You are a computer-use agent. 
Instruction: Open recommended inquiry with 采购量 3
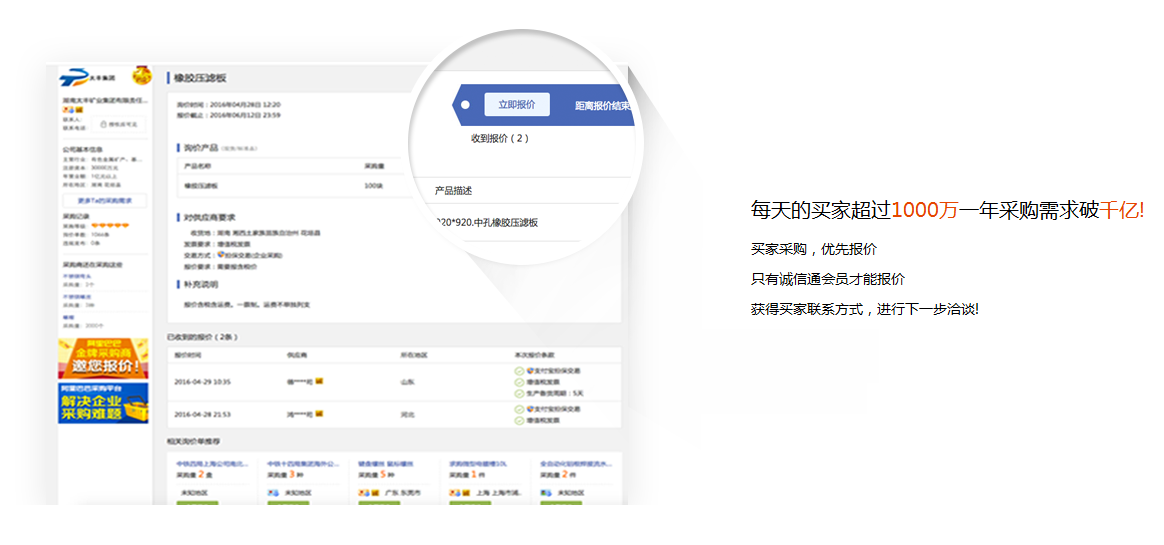[x=303, y=464]
